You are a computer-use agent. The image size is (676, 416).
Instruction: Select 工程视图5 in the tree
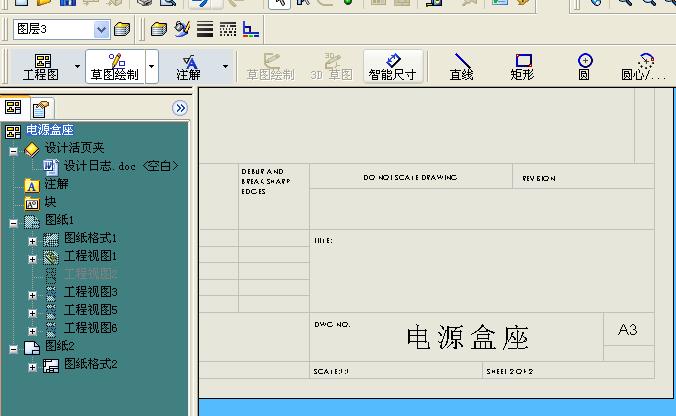(90, 310)
